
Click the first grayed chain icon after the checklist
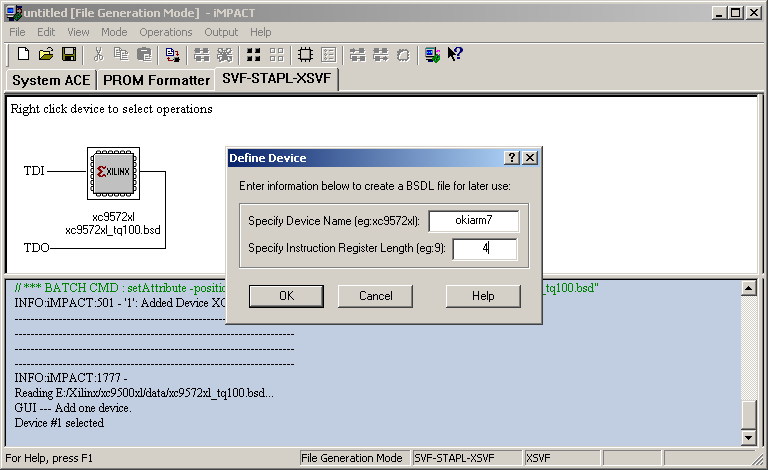point(358,54)
